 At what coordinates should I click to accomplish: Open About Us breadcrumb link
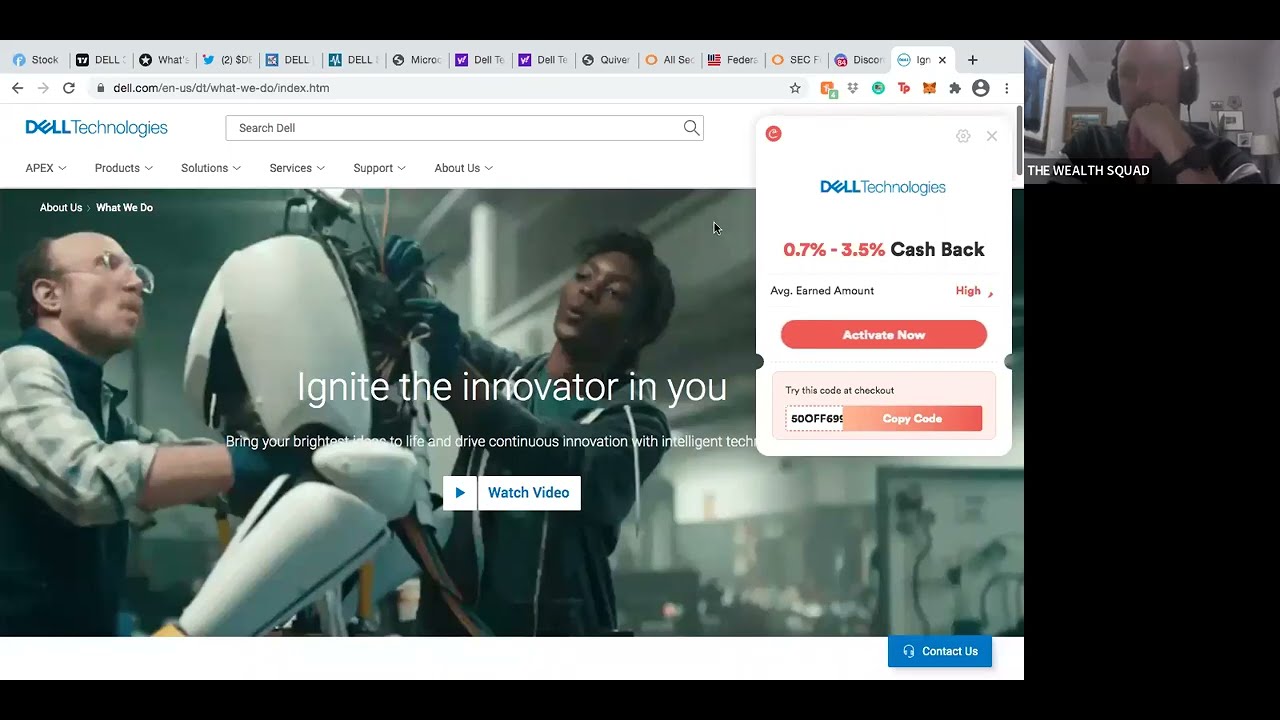tap(61, 208)
